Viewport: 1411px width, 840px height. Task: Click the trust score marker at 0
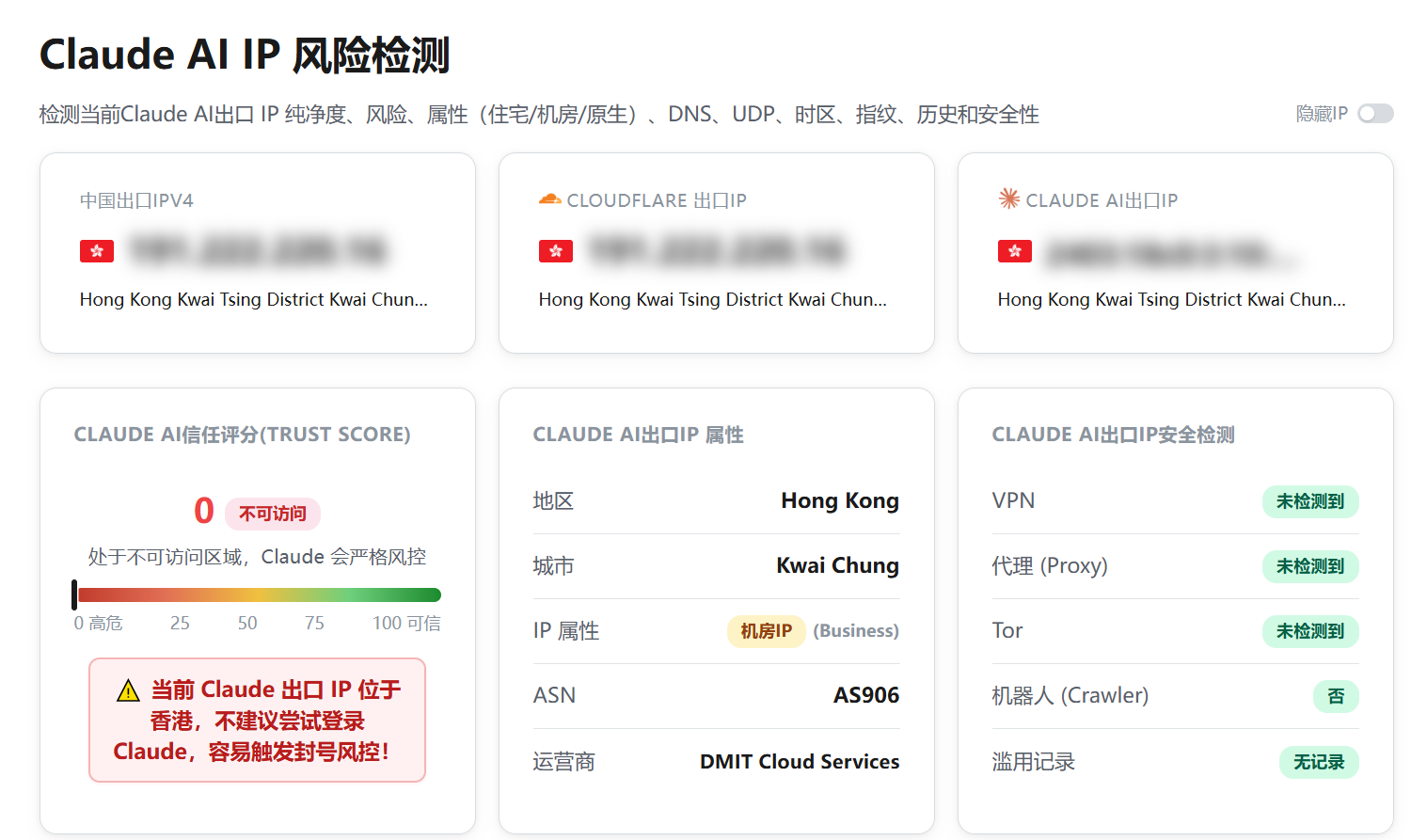pos(74,594)
